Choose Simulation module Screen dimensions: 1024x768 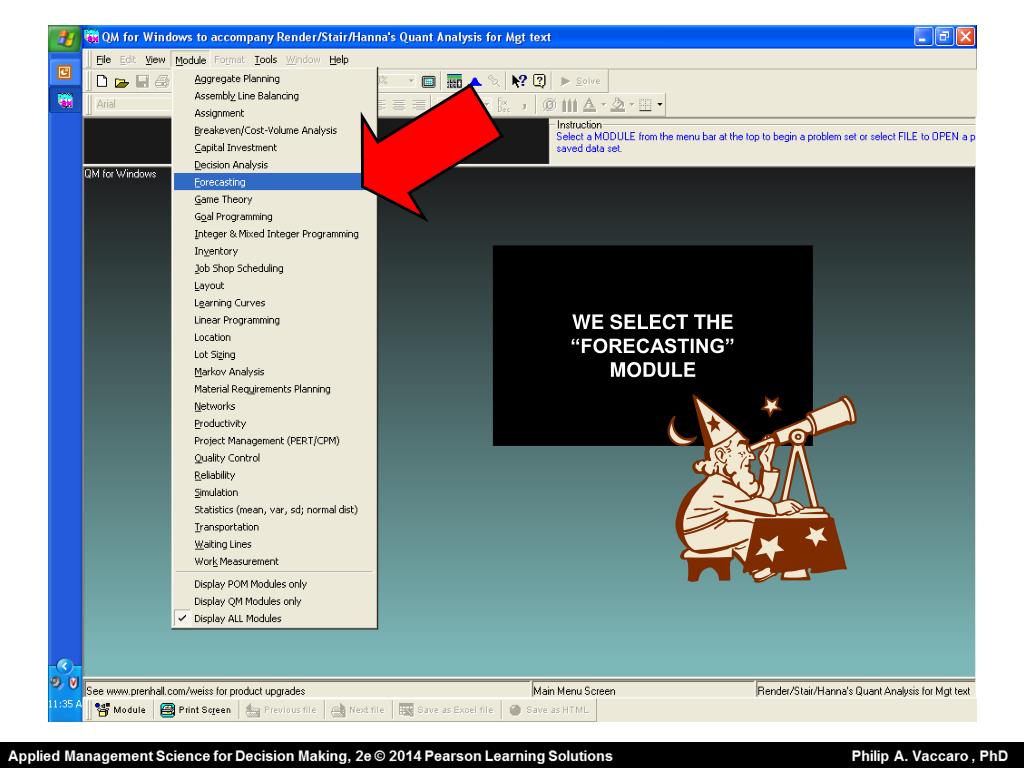pyautogui.click(x=216, y=492)
